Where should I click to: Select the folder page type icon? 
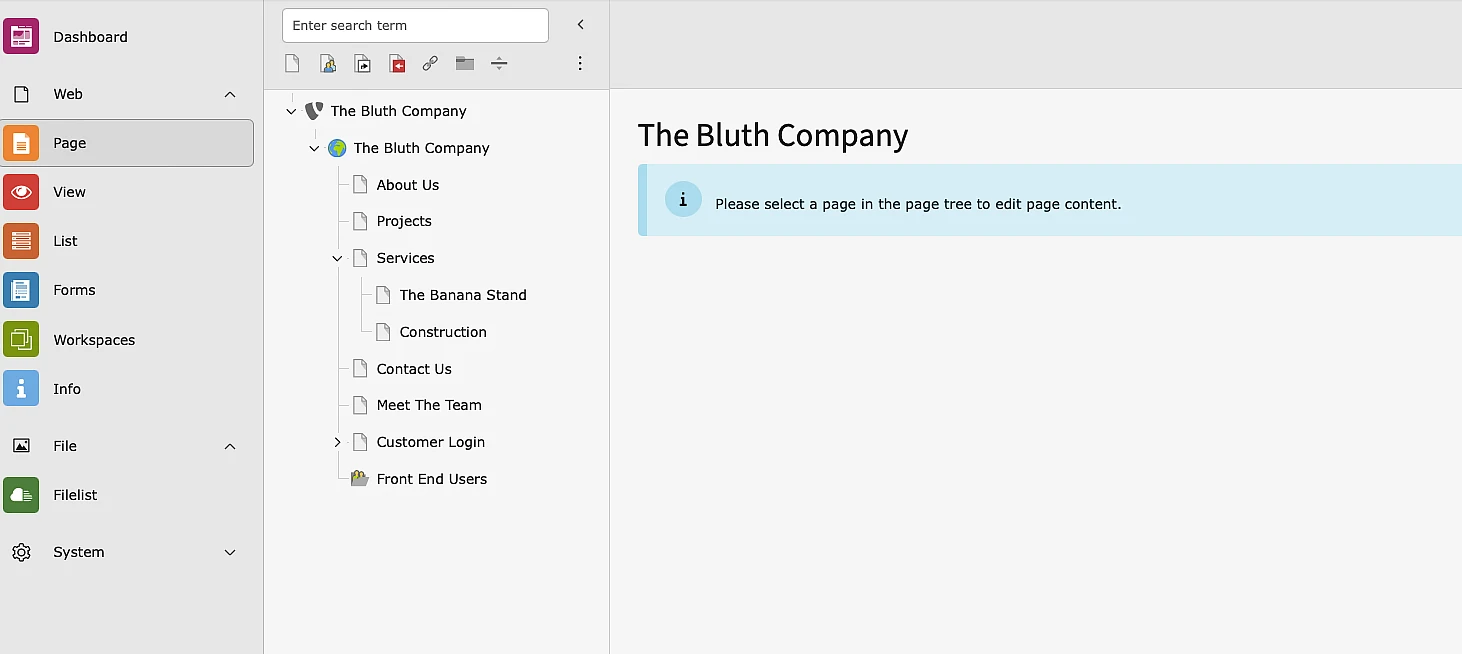pos(465,64)
